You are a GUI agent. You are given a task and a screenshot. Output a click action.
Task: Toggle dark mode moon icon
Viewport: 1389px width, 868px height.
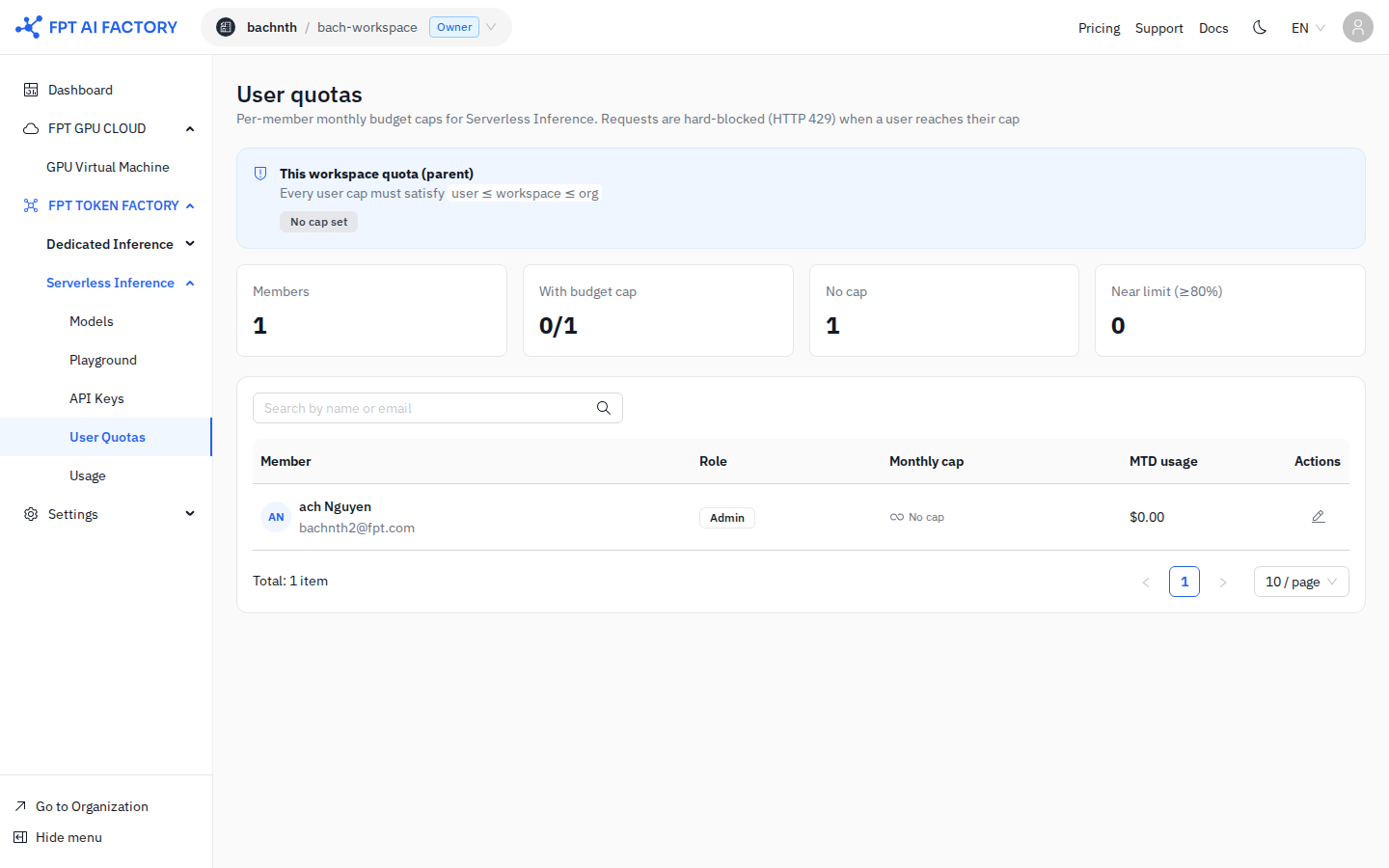[1260, 27]
